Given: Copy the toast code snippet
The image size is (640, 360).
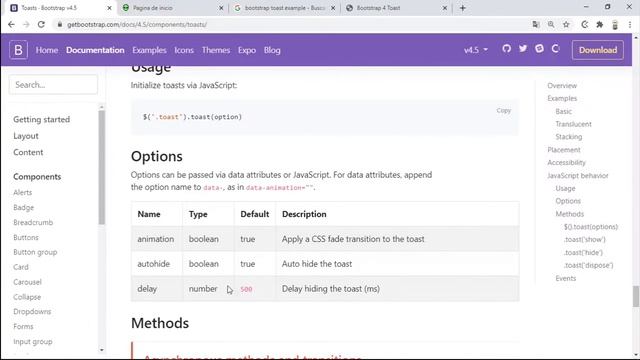Looking at the screenshot, I should point(503,111).
